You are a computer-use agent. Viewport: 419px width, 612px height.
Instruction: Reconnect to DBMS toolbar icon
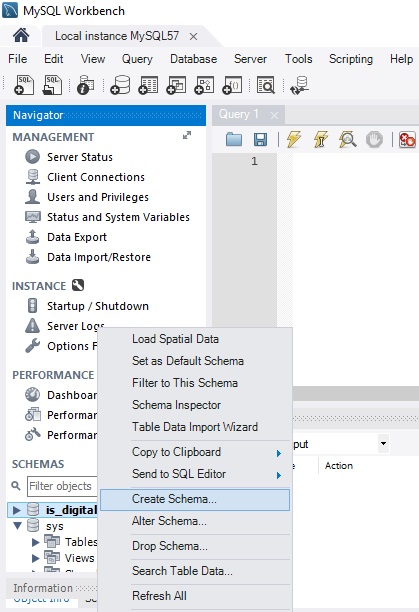pos(300,85)
